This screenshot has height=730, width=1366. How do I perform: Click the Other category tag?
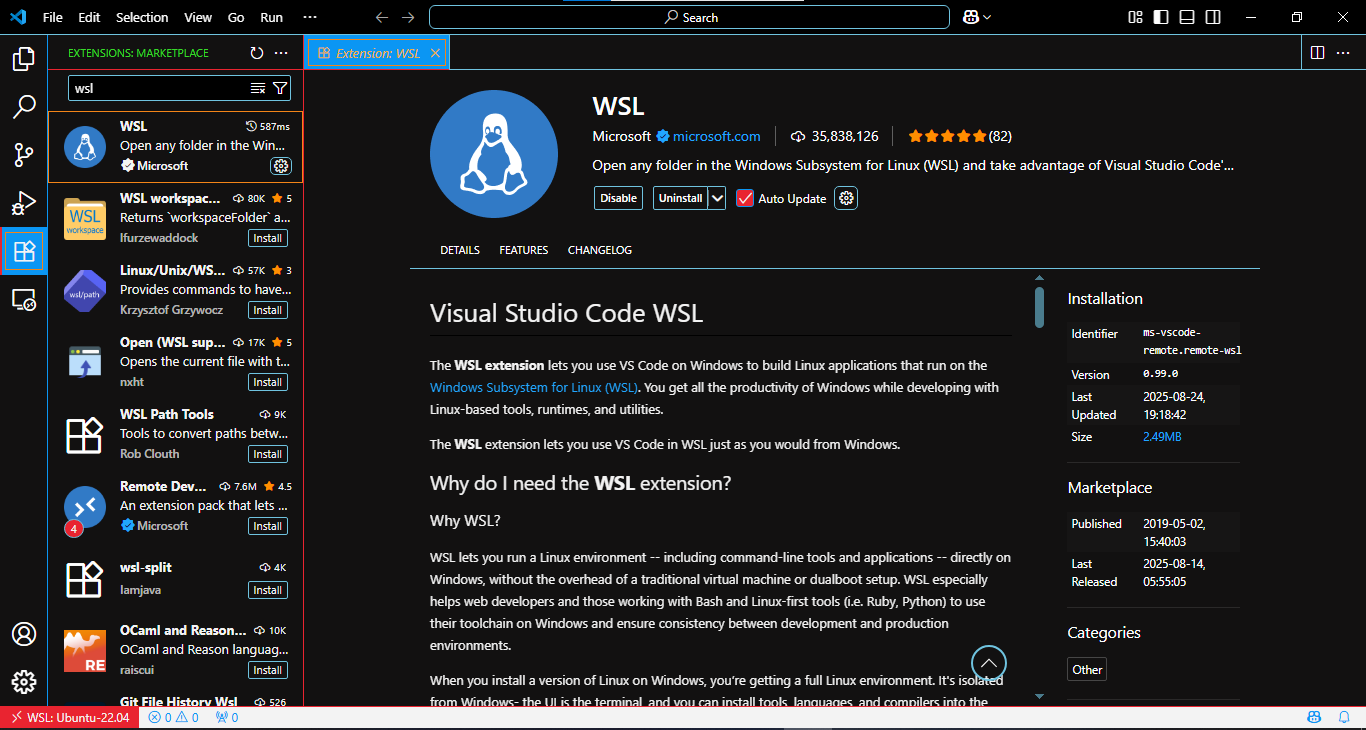1087,670
